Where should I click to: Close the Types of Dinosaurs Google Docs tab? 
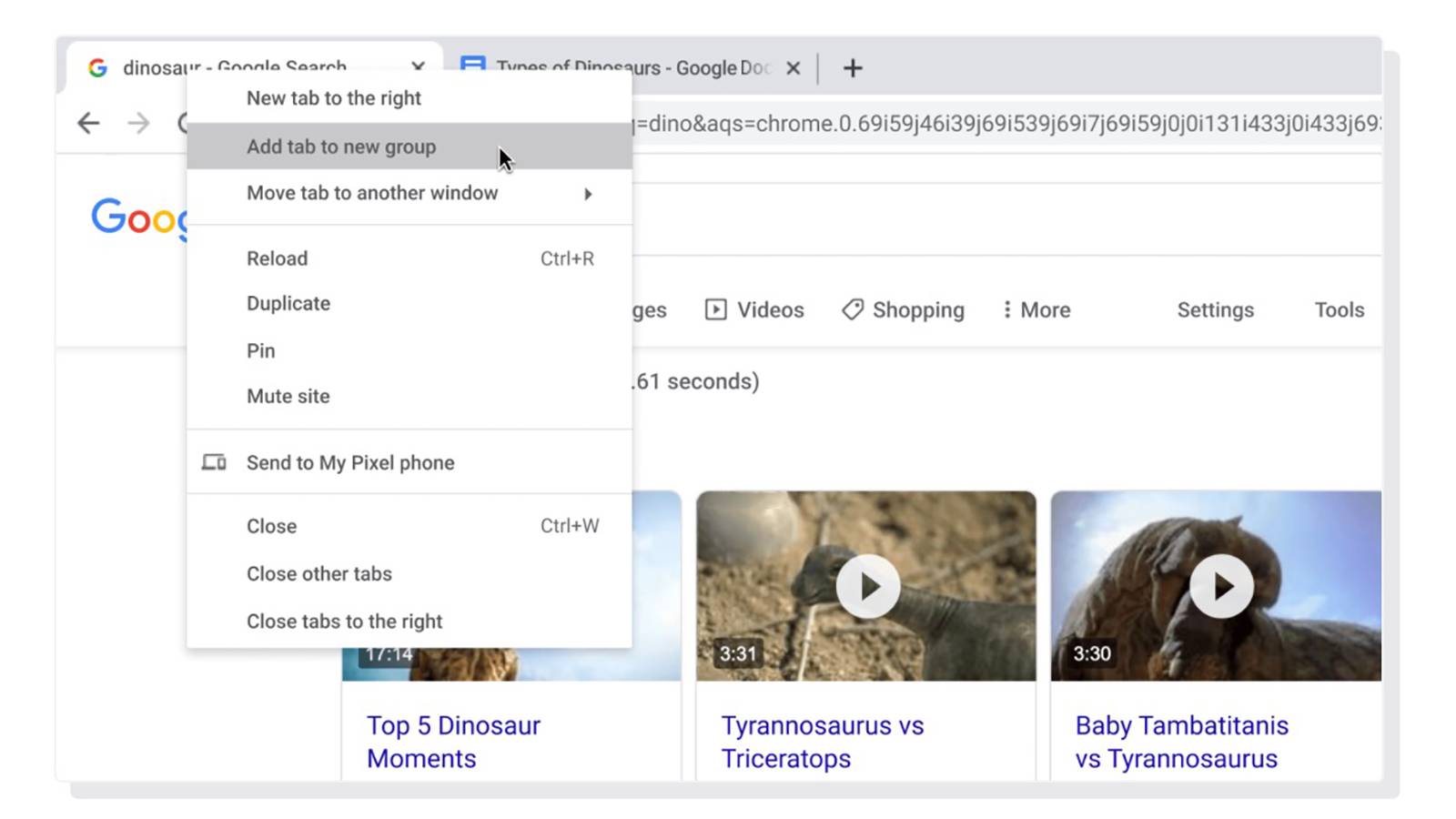coord(793,68)
